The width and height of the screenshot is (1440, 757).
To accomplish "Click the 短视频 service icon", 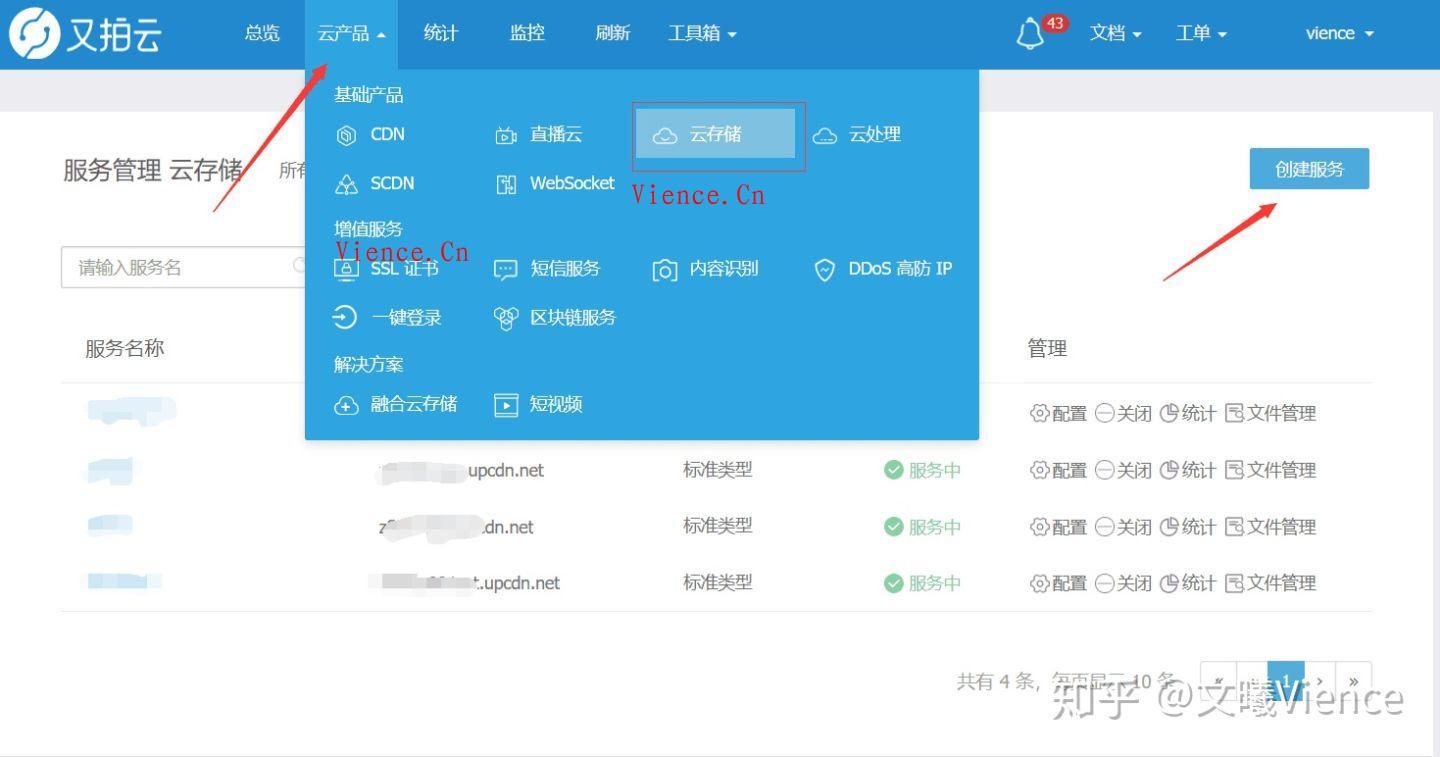I will pos(507,404).
